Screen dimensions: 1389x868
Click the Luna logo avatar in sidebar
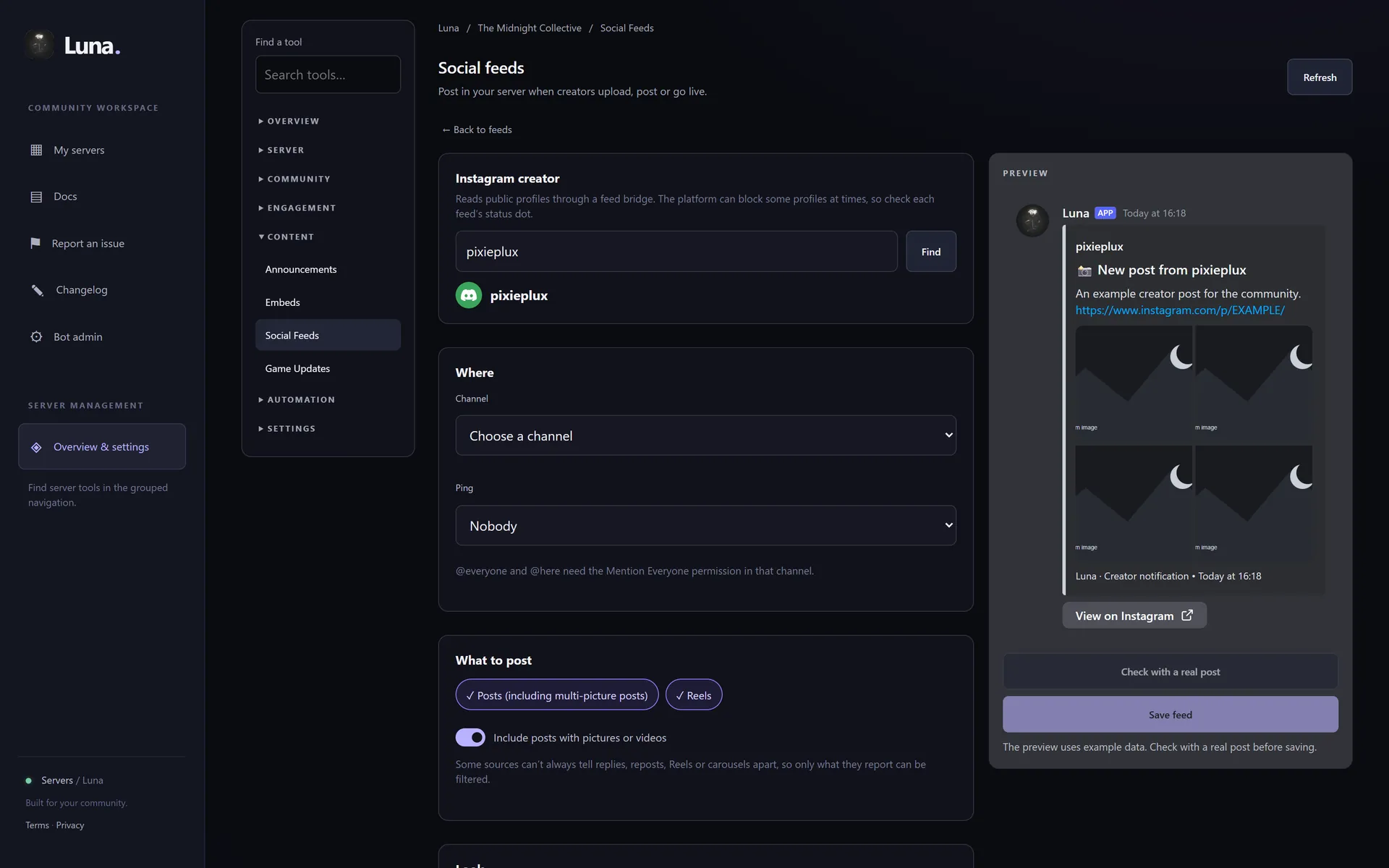(40, 45)
